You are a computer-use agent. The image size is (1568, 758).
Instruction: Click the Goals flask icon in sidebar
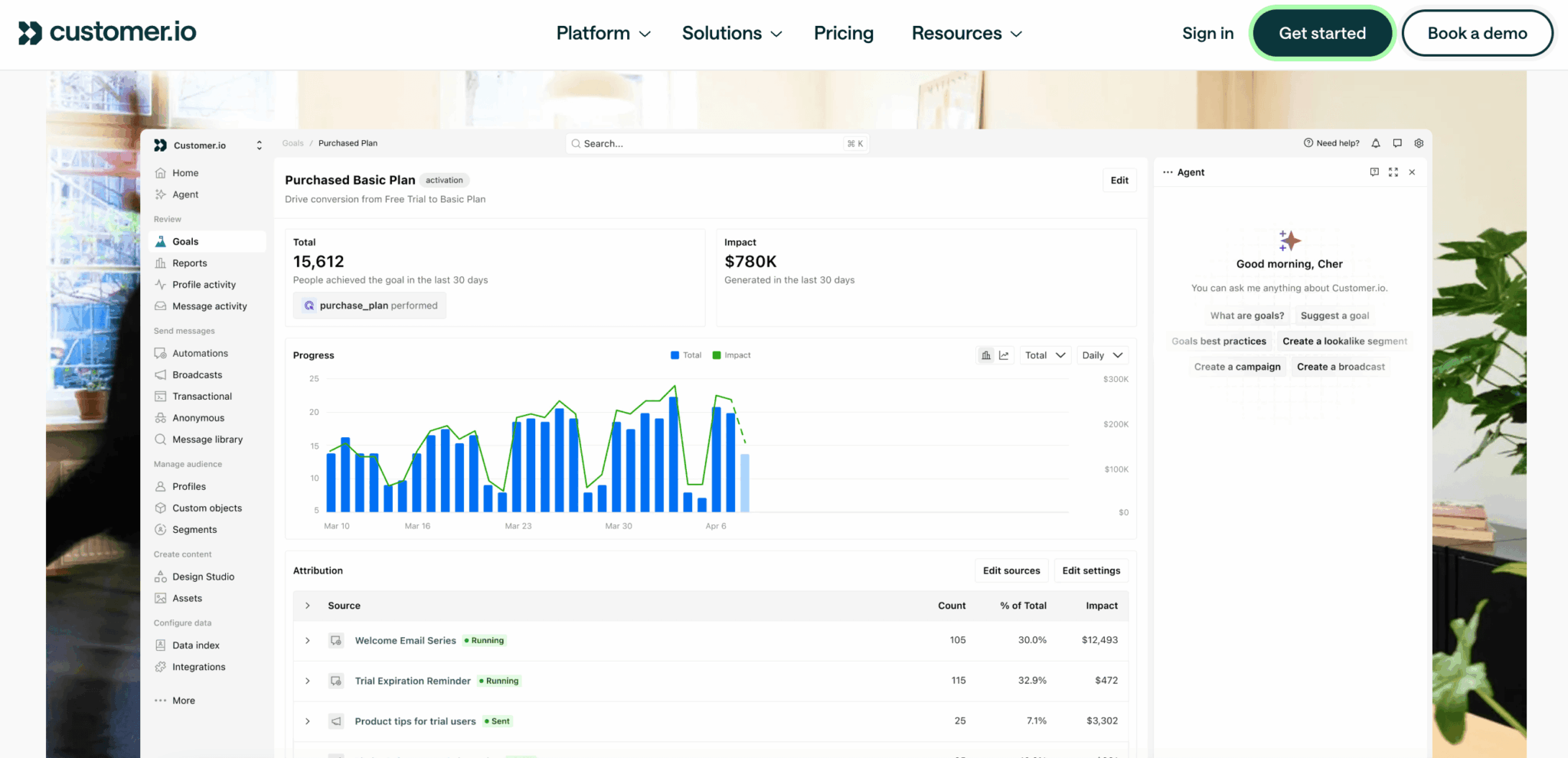point(161,241)
